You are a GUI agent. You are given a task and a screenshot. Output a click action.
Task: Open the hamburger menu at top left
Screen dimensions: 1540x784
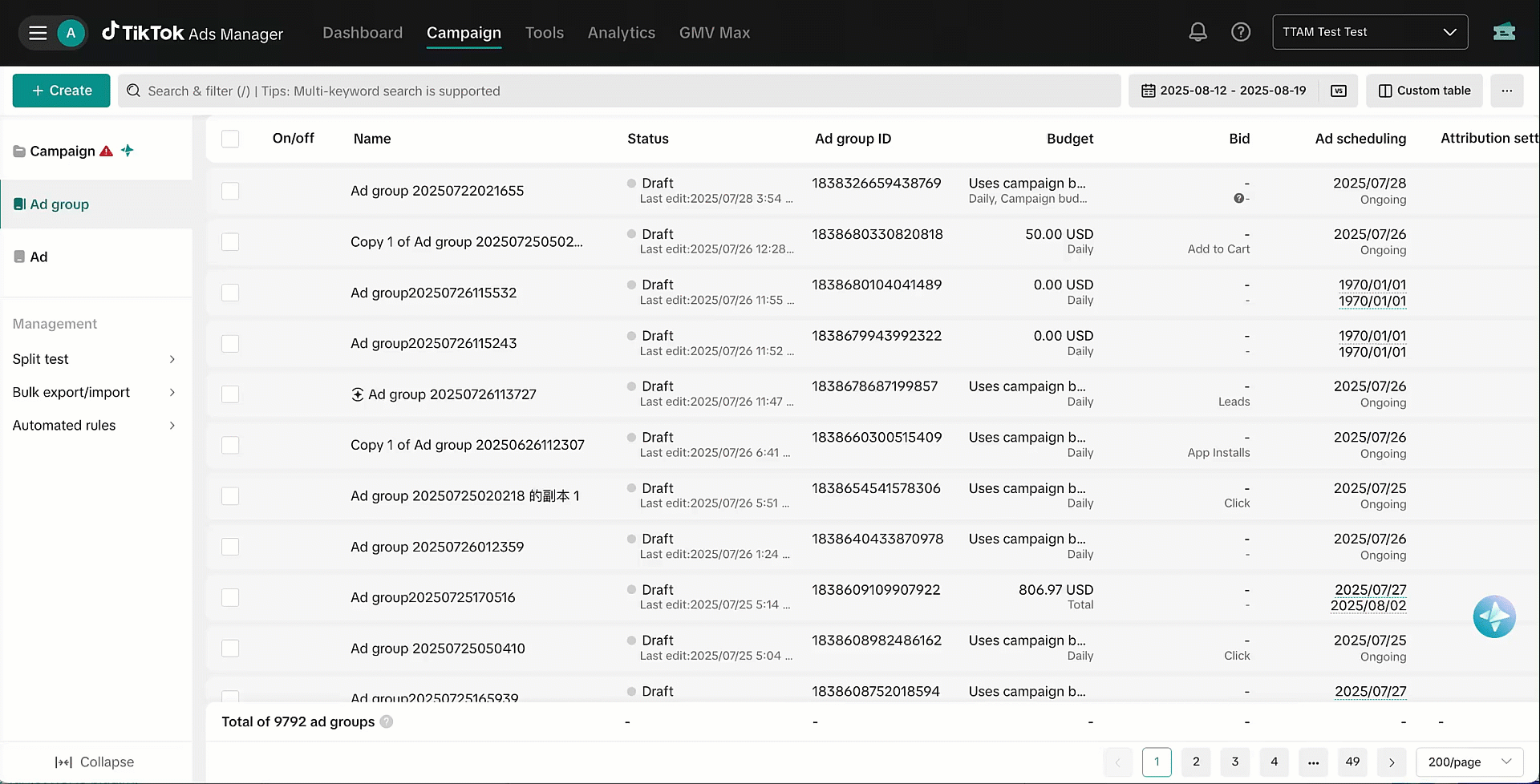37,32
